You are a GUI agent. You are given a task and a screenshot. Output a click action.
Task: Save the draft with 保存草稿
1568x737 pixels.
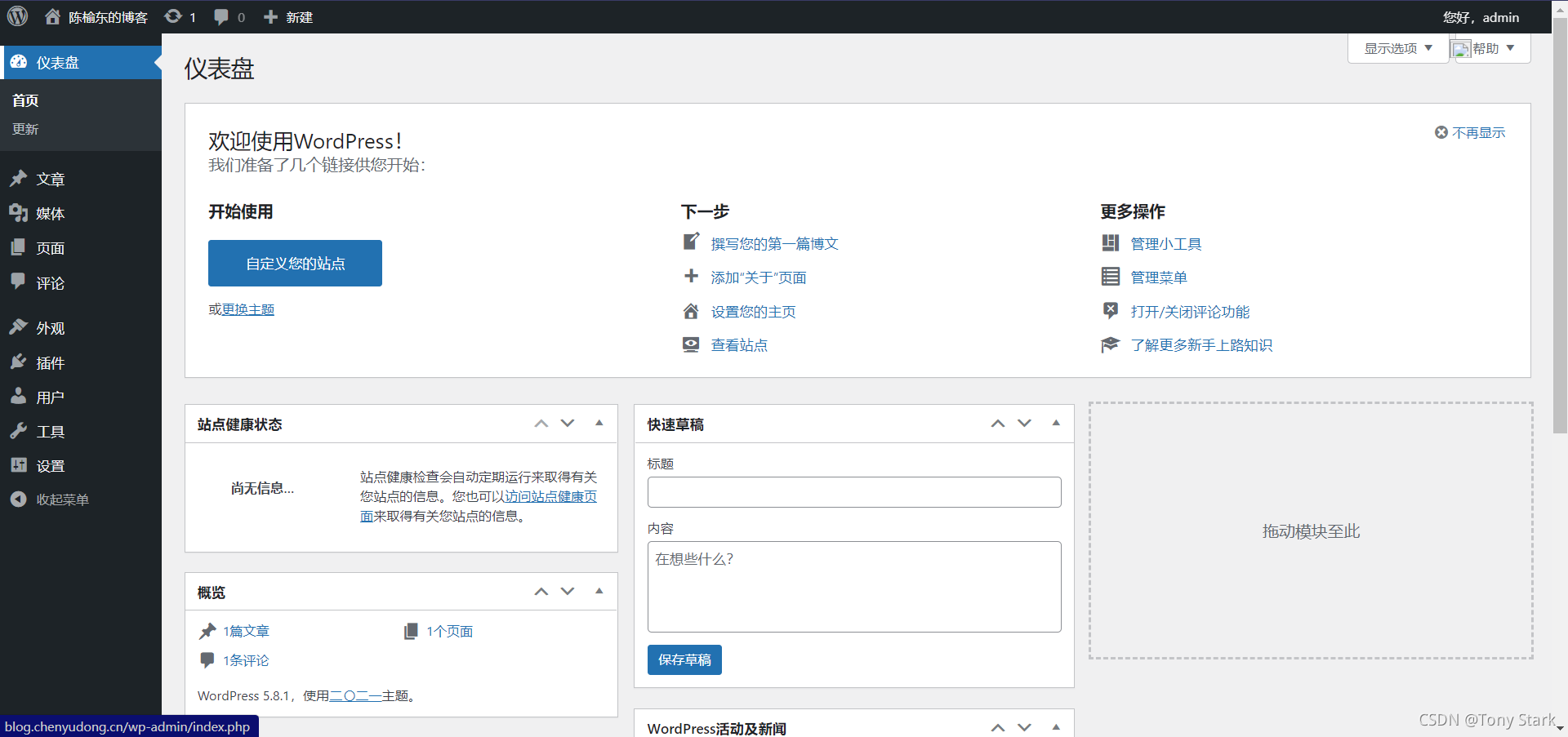click(x=684, y=659)
